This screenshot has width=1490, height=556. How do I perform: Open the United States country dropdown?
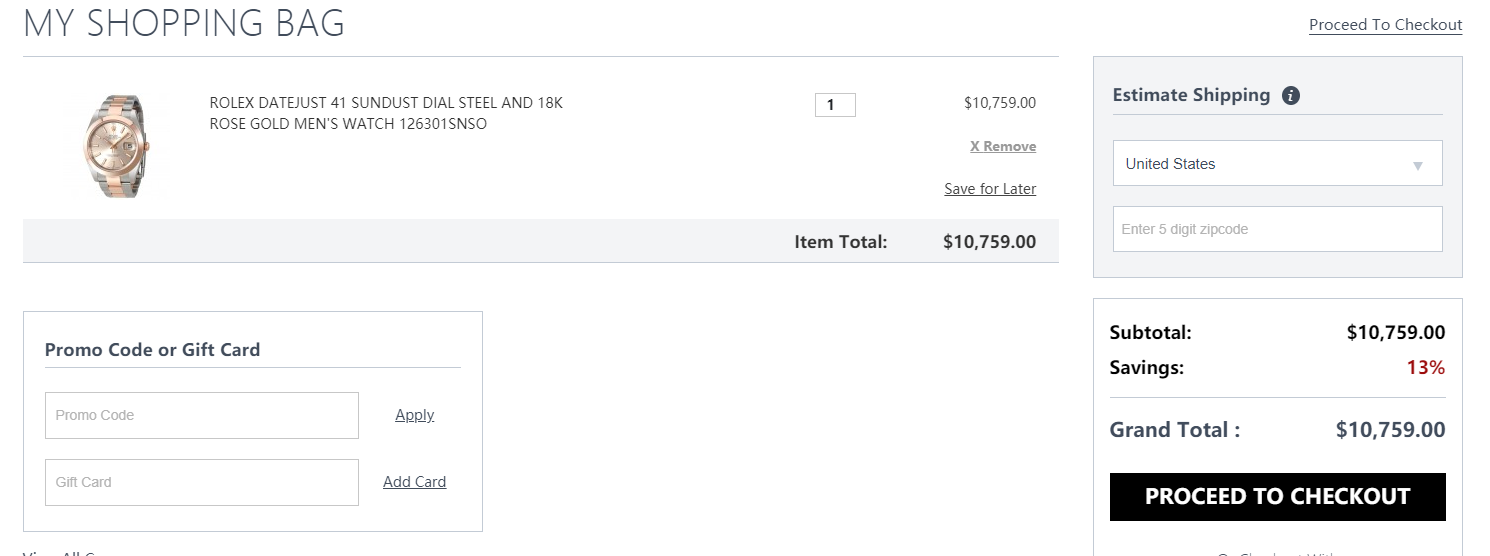tap(1277, 163)
